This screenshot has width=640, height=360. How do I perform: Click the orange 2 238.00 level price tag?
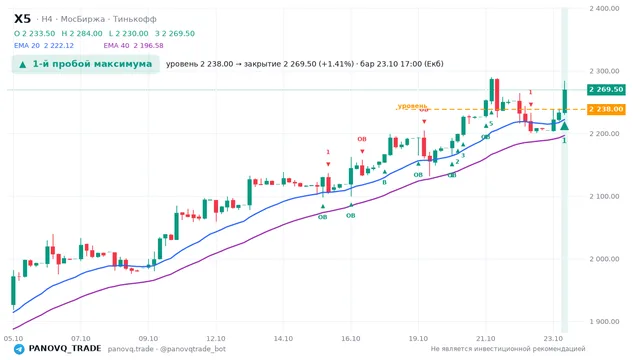pyautogui.click(x=606, y=109)
